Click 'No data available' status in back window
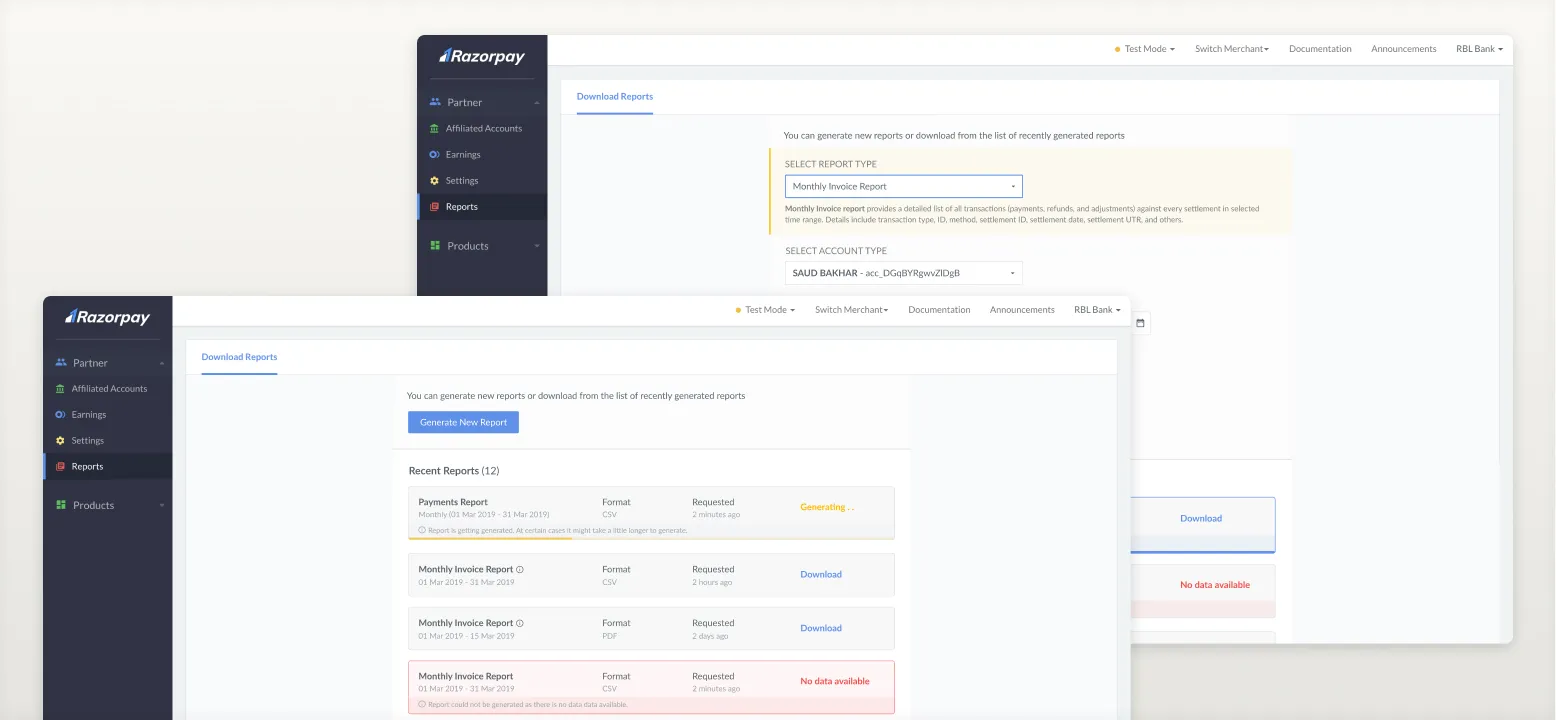 [1215, 585]
